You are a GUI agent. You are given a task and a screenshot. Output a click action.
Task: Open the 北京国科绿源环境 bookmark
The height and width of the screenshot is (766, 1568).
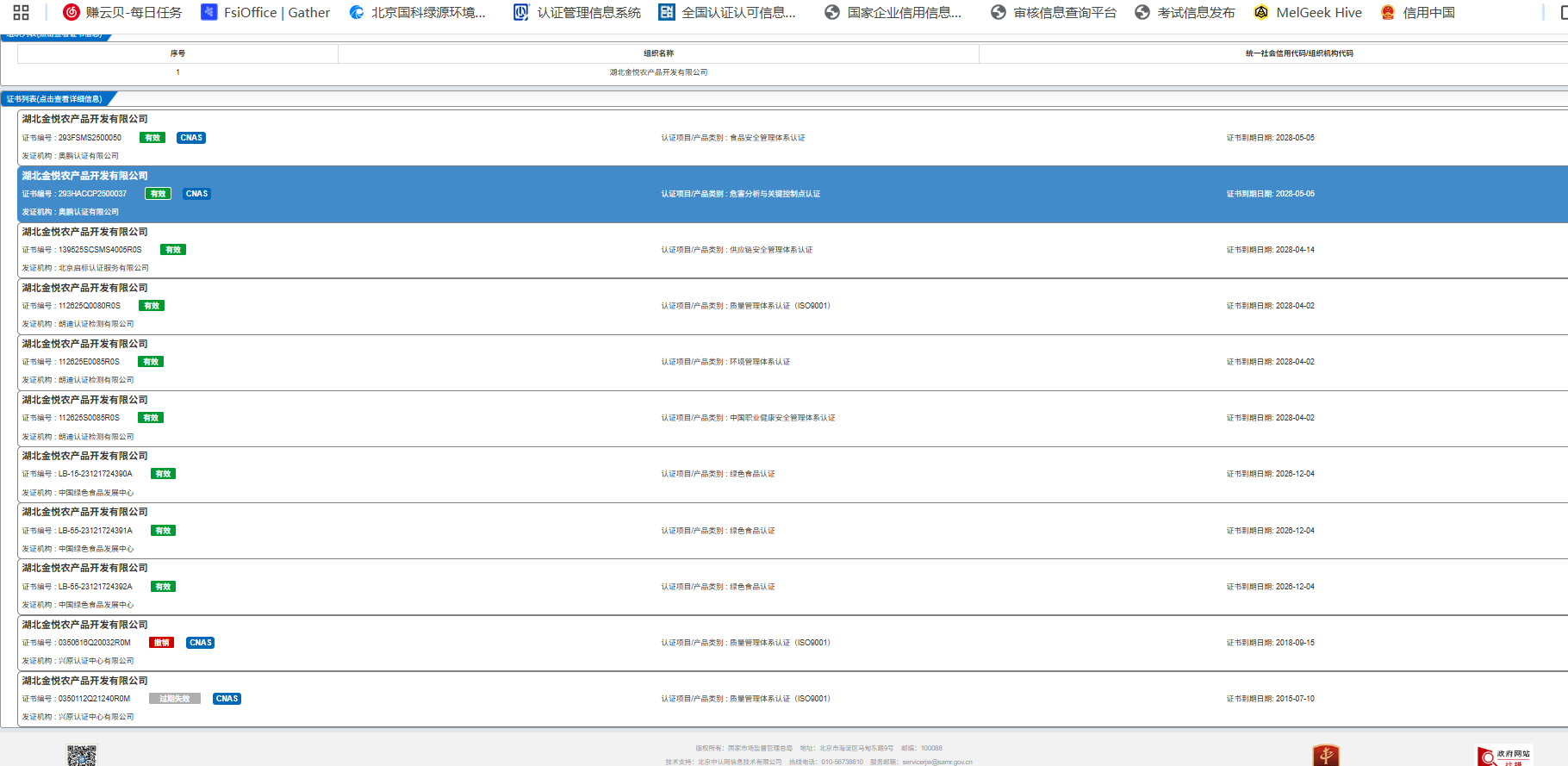point(417,12)
